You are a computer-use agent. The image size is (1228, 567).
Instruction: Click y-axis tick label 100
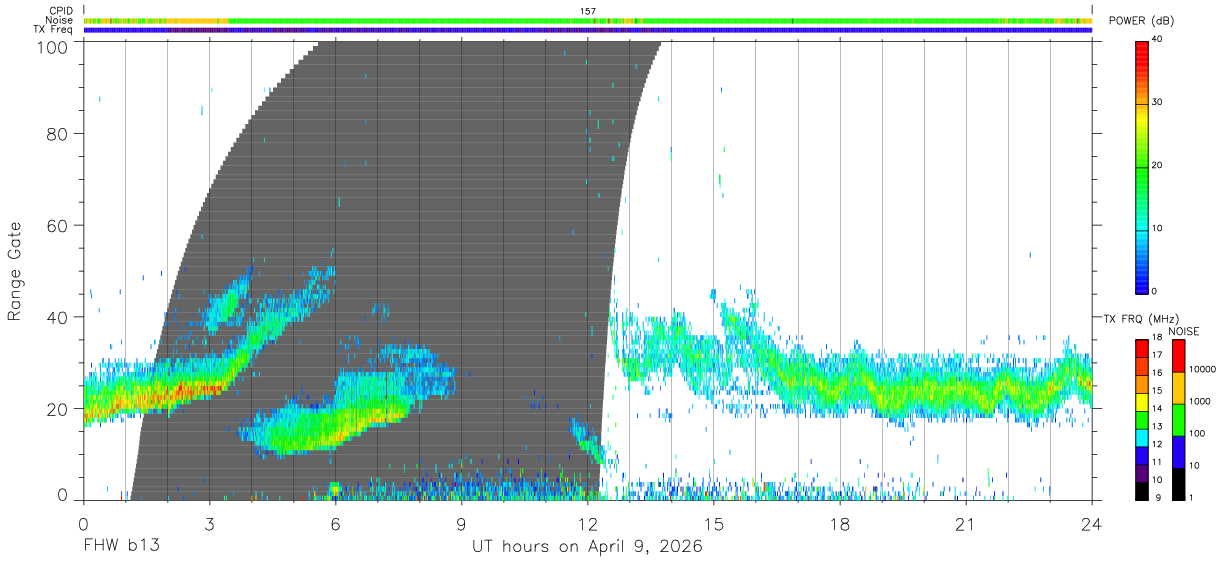click(51, 46)
